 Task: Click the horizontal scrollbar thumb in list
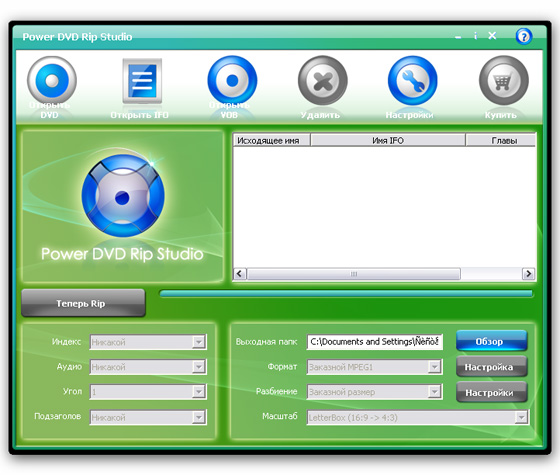coord(354,274)
